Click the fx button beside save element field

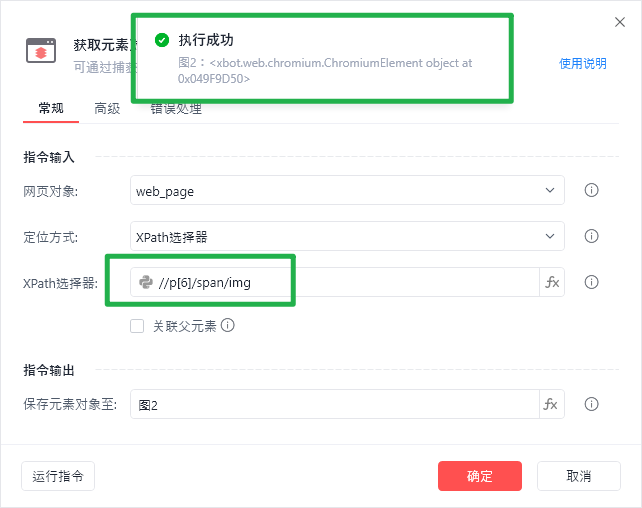[552, 404]
